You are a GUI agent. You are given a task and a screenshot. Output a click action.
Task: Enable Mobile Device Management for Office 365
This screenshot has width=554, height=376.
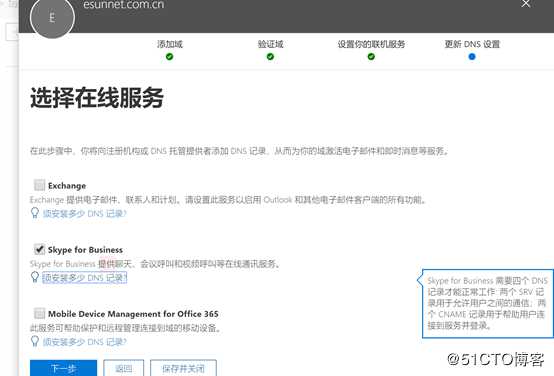pyautogui.click(x=39, y=313)
